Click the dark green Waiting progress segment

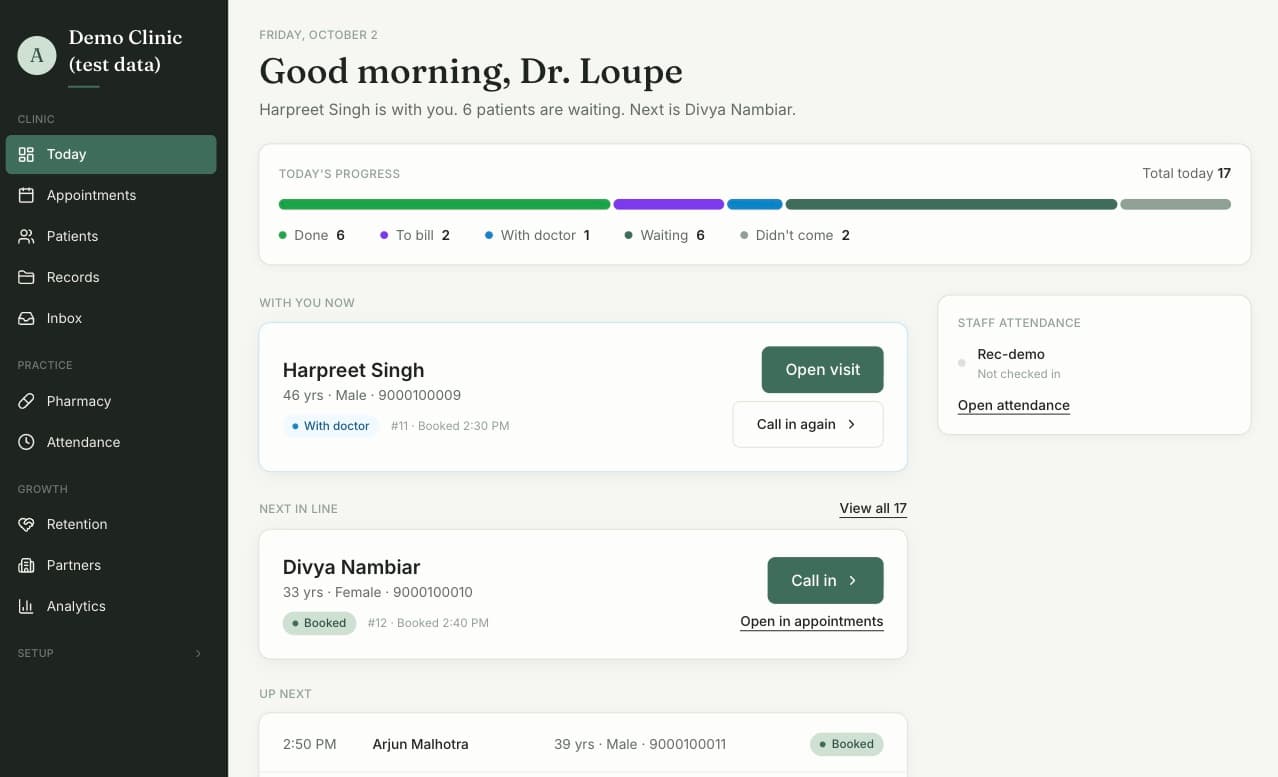click(951, 204)
